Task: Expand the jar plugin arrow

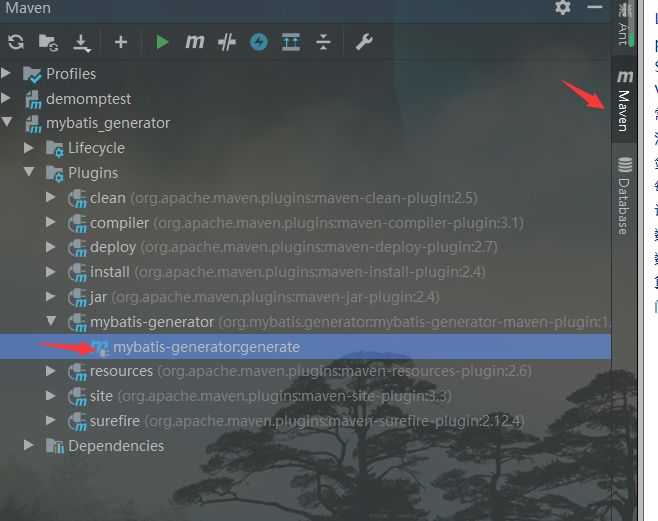Action: pos(51,297)
